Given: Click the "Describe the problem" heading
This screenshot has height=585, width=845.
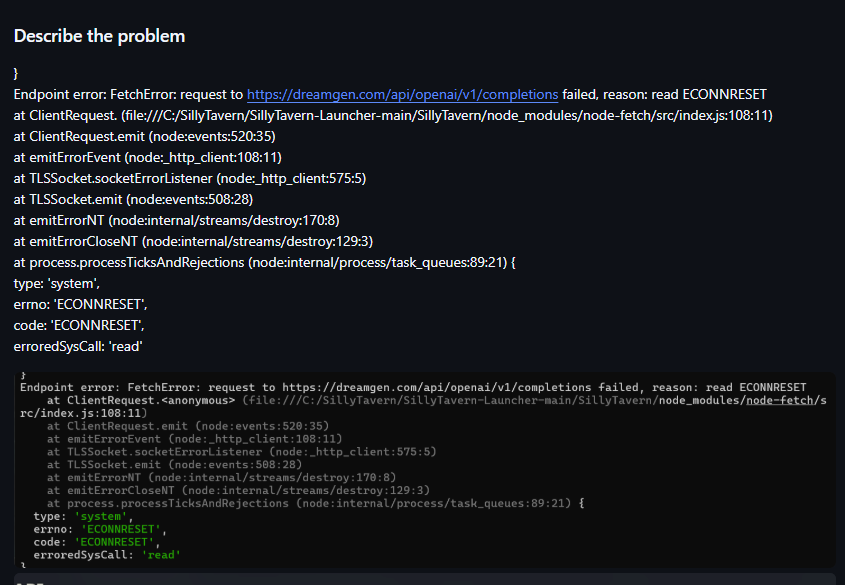Looking at the screenshot, I should [99, 36].
